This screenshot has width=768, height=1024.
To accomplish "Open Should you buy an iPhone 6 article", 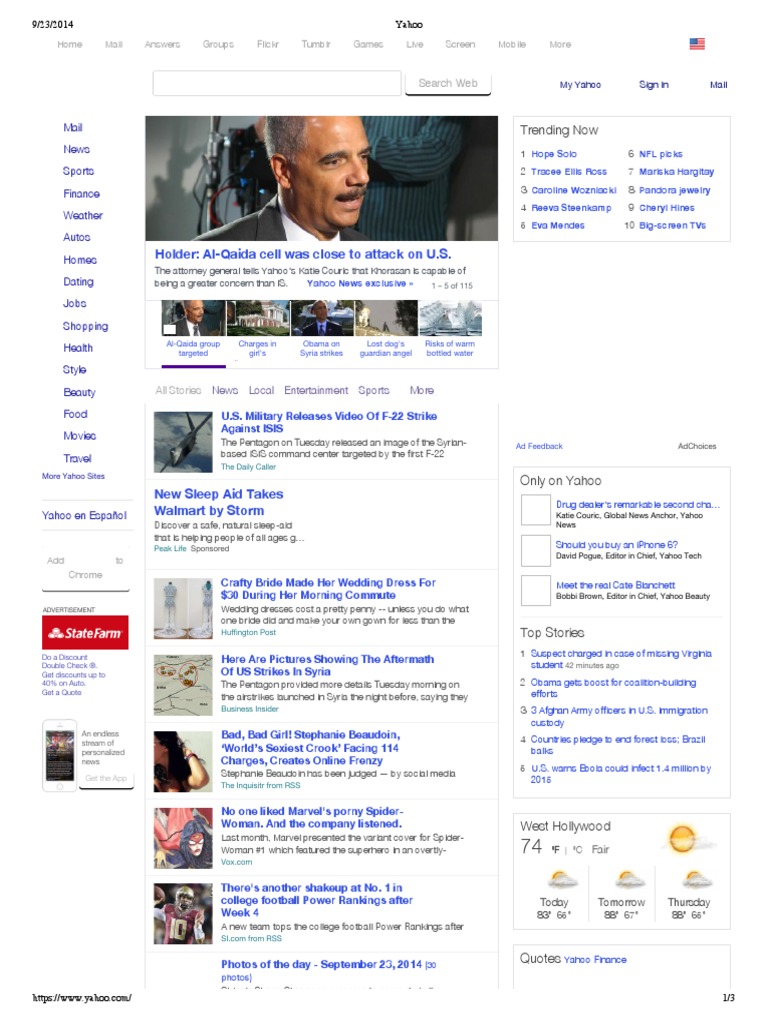I will 616,545.
